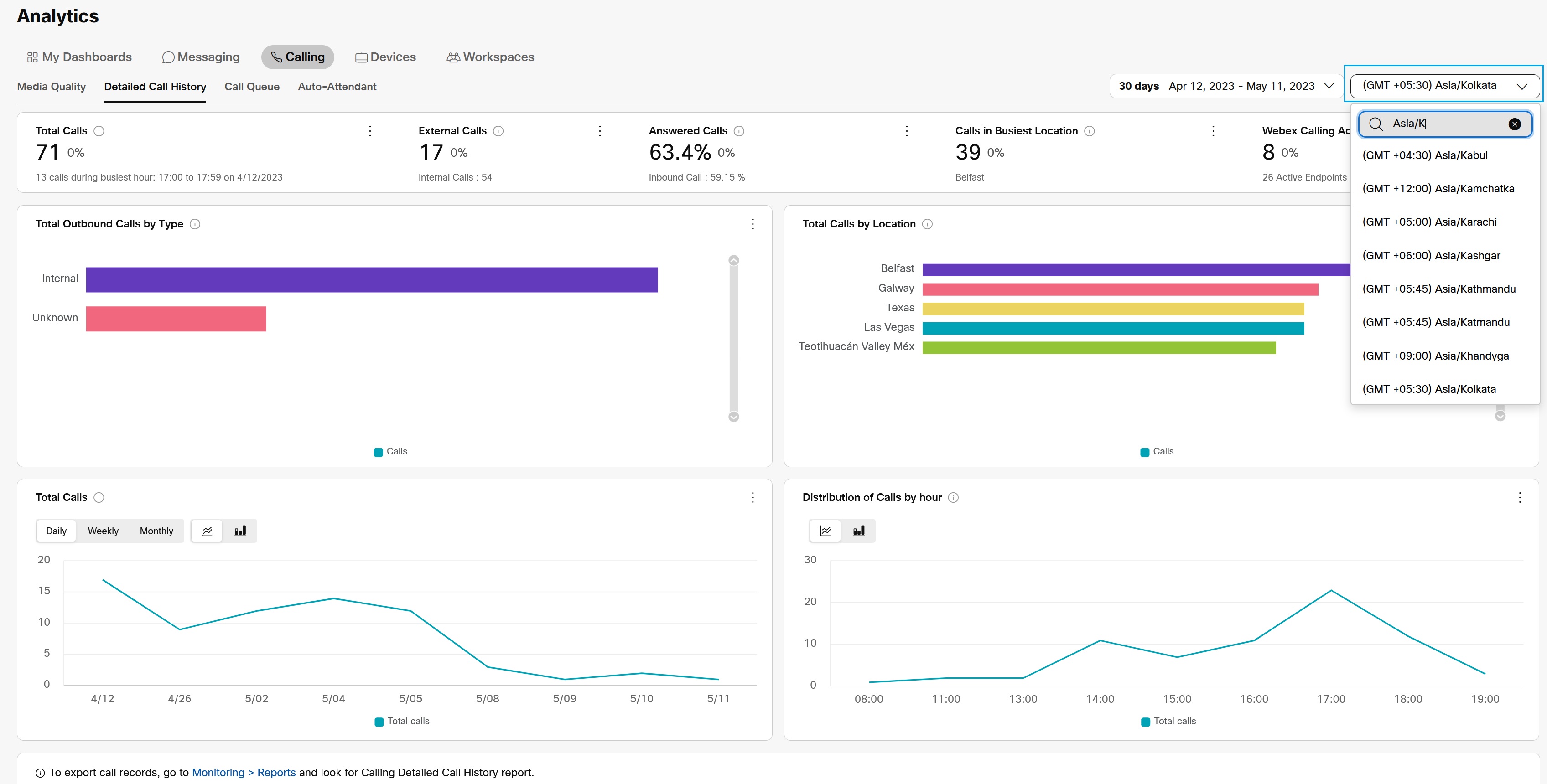The height and width of the screenshot is (784, 1547).
Task: Open the 30 days date range dropdown
Action: pos(1226,86)
